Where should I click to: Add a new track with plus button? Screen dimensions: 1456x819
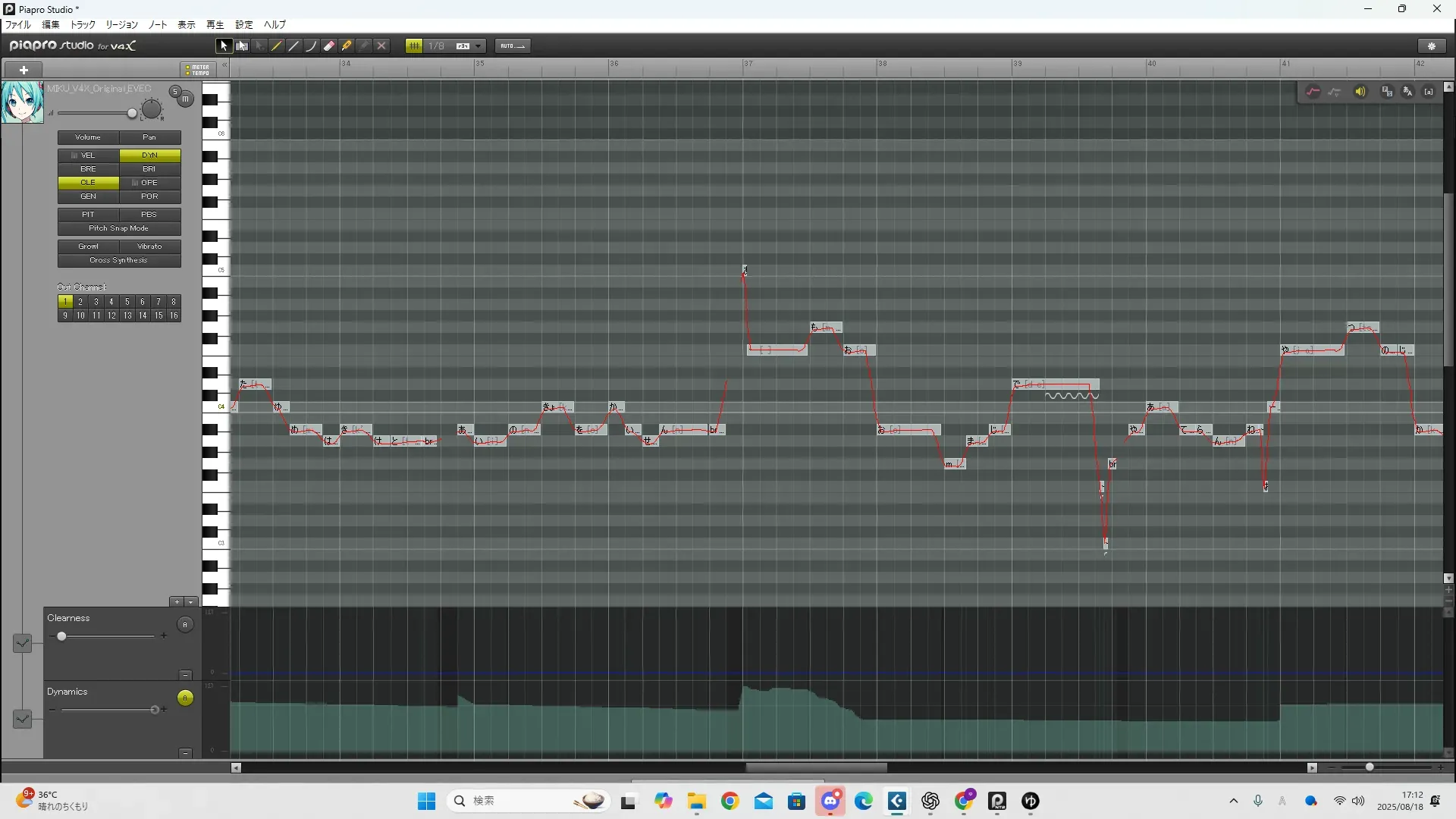[24, 70]
